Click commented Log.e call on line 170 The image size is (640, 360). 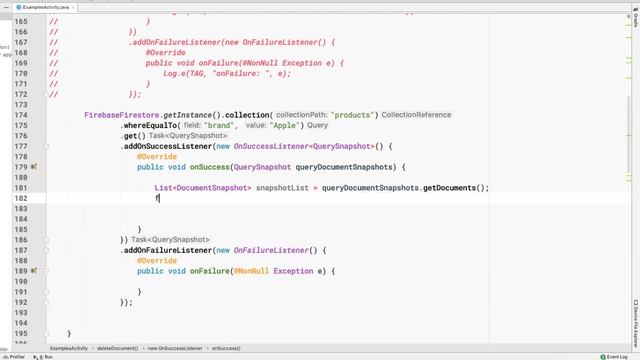227,73
